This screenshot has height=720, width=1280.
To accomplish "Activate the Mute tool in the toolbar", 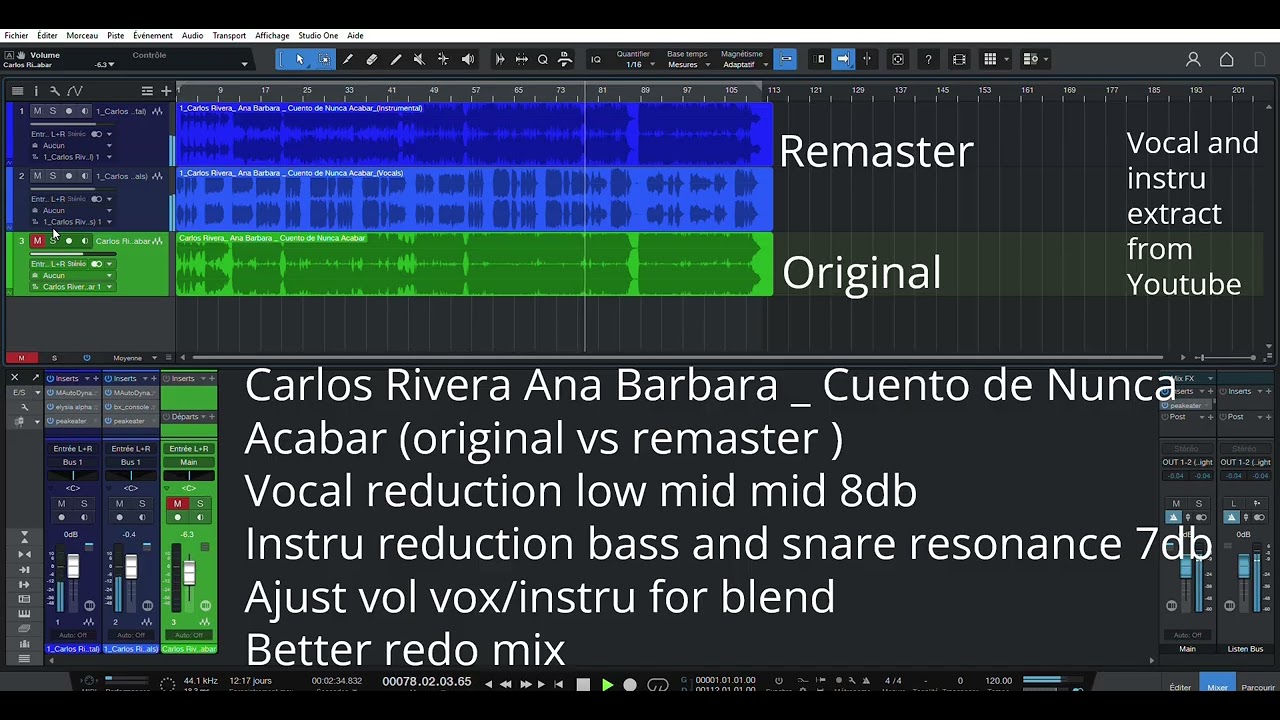I will 419,60.
